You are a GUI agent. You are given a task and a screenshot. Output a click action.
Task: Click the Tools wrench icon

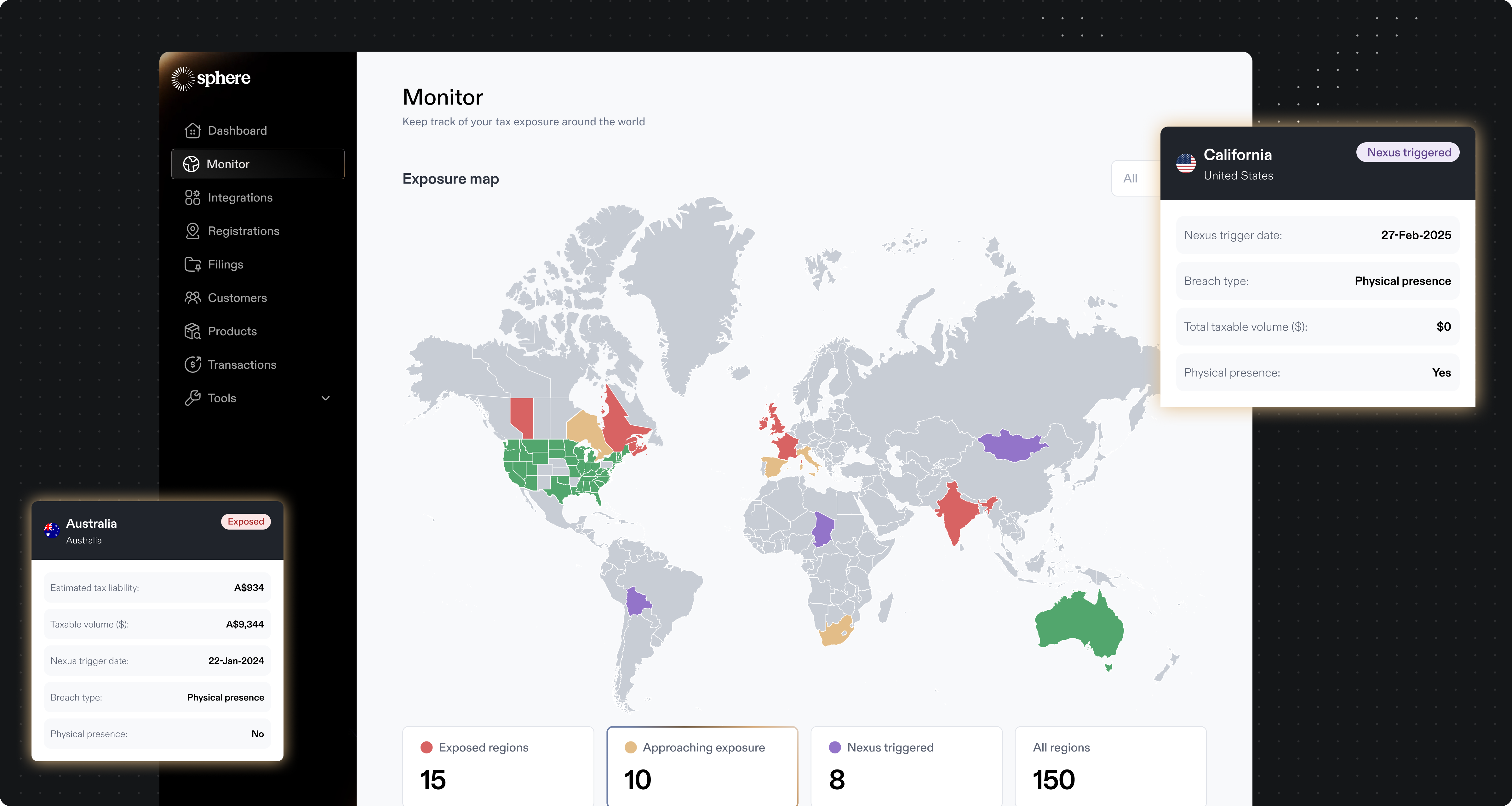192,398
